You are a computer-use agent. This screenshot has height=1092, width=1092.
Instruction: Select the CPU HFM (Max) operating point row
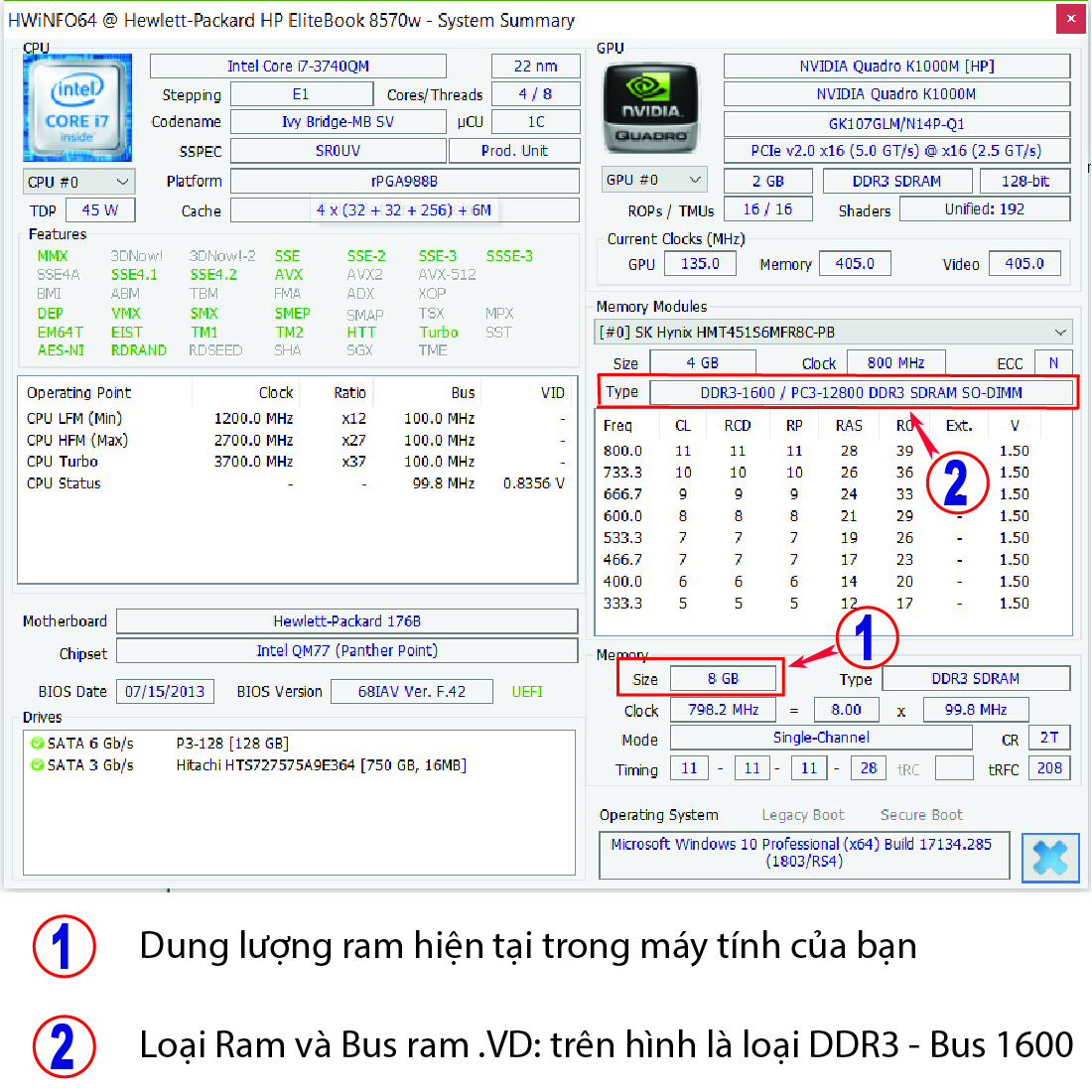point(296,440)
